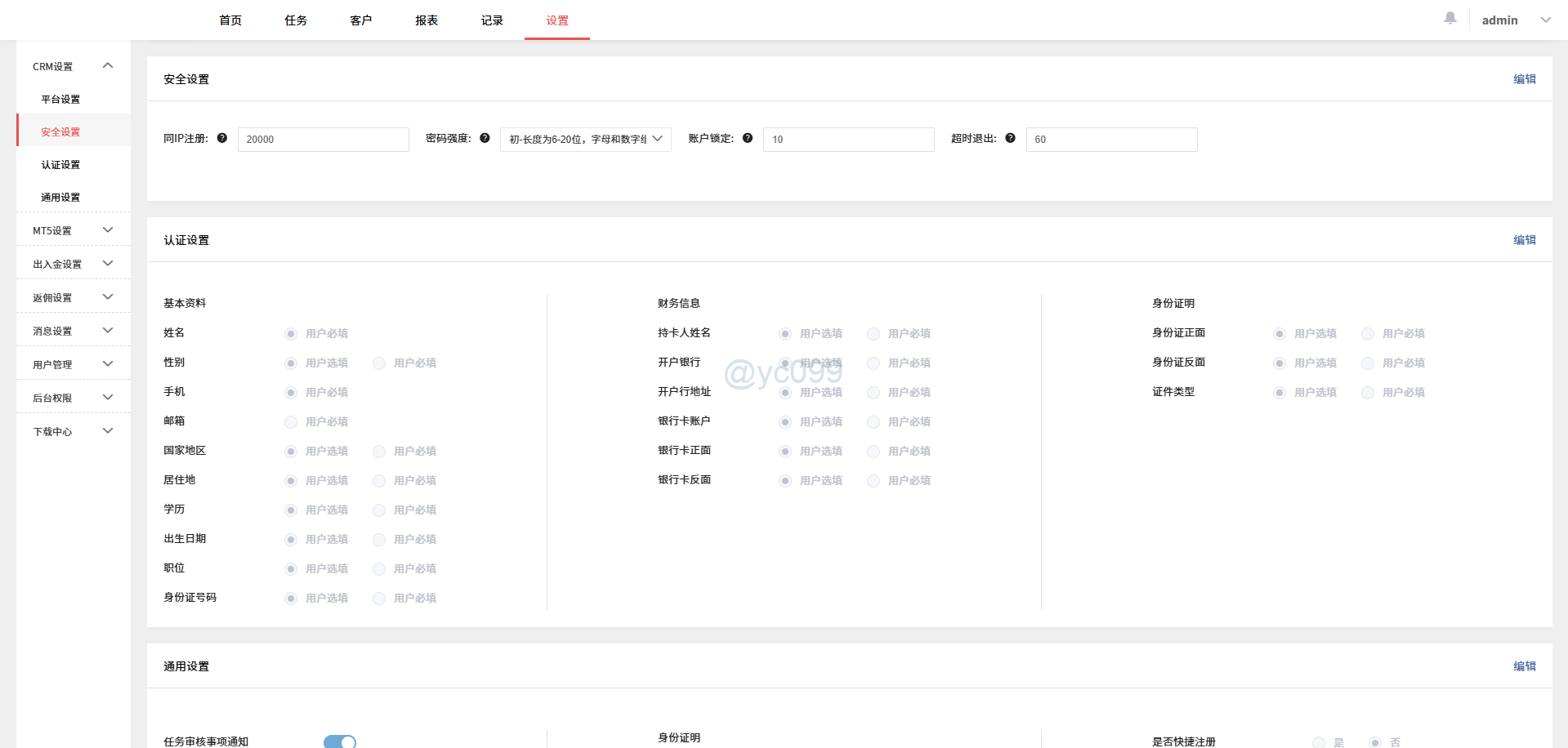Click 编辑 in the 安全设置 panel

click(x=1525, y=78)
